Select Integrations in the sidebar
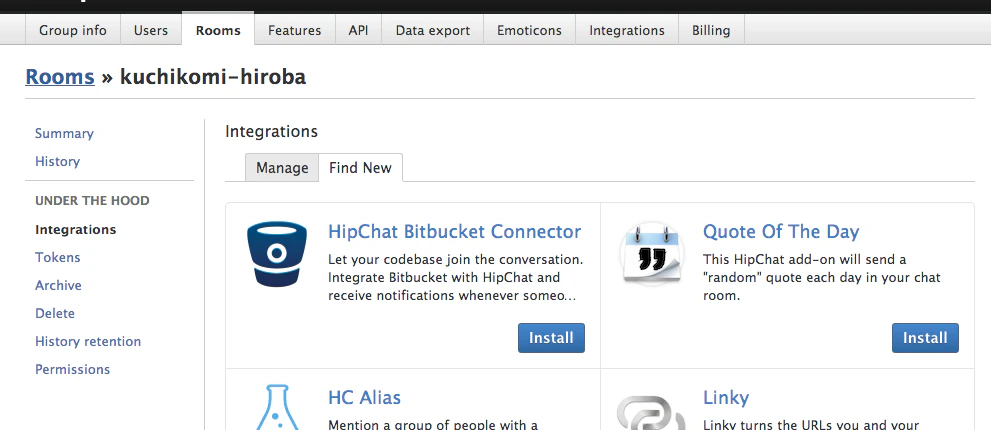Viewport: 991px width, 430px height. [76, 230]
